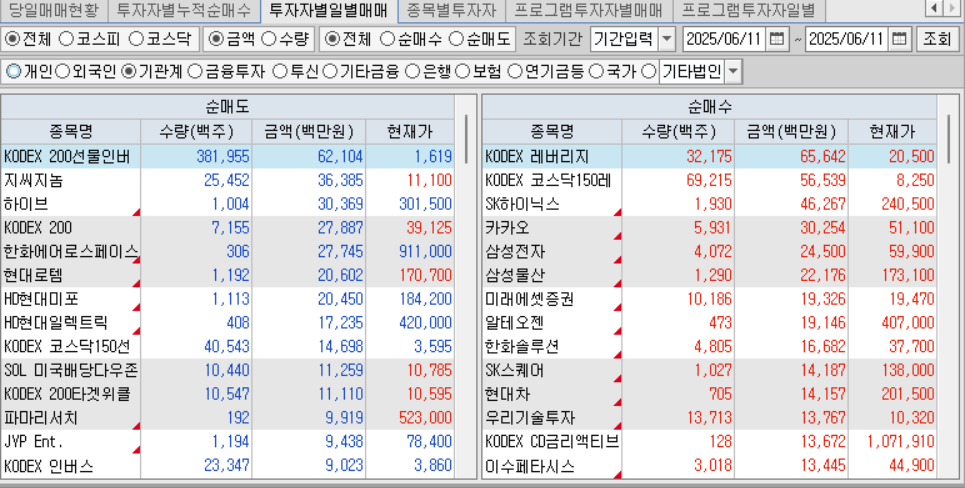Image resolution: width=965 pixels, height=488 pixels.
Task: Choose 금액 display option
Action: point(216,39)
